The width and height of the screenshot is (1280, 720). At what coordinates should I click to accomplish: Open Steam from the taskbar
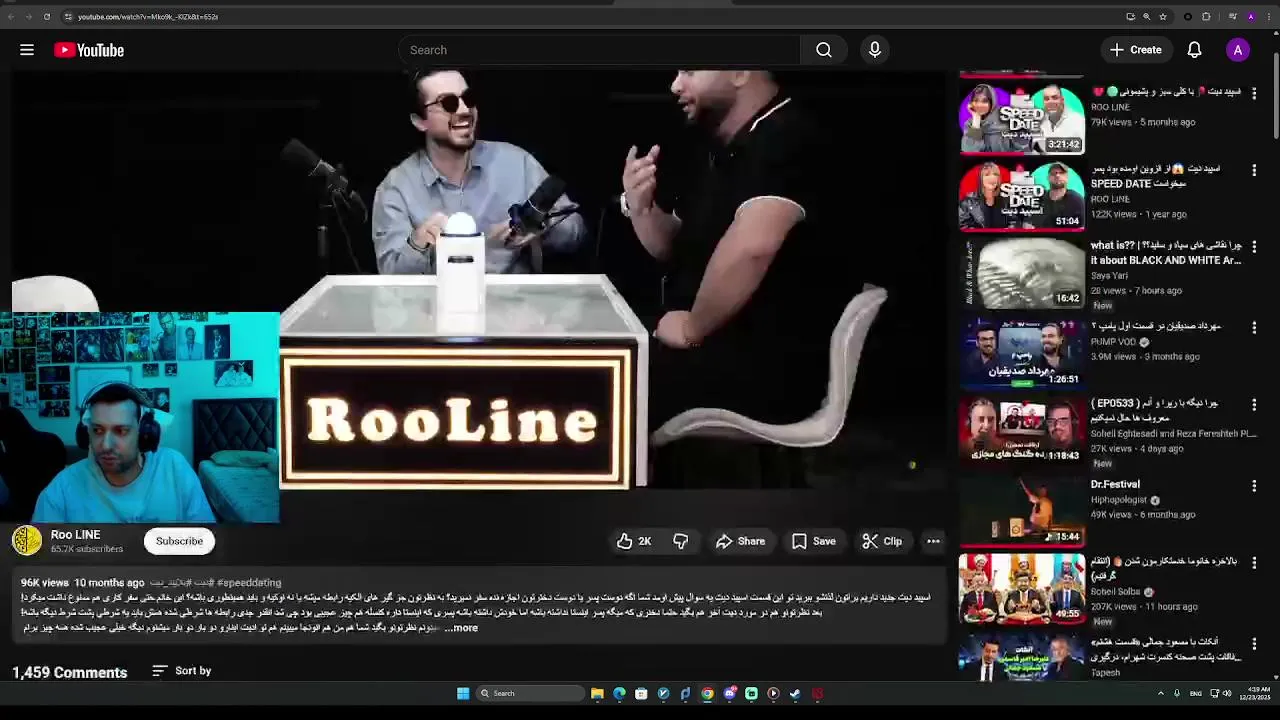795,693
